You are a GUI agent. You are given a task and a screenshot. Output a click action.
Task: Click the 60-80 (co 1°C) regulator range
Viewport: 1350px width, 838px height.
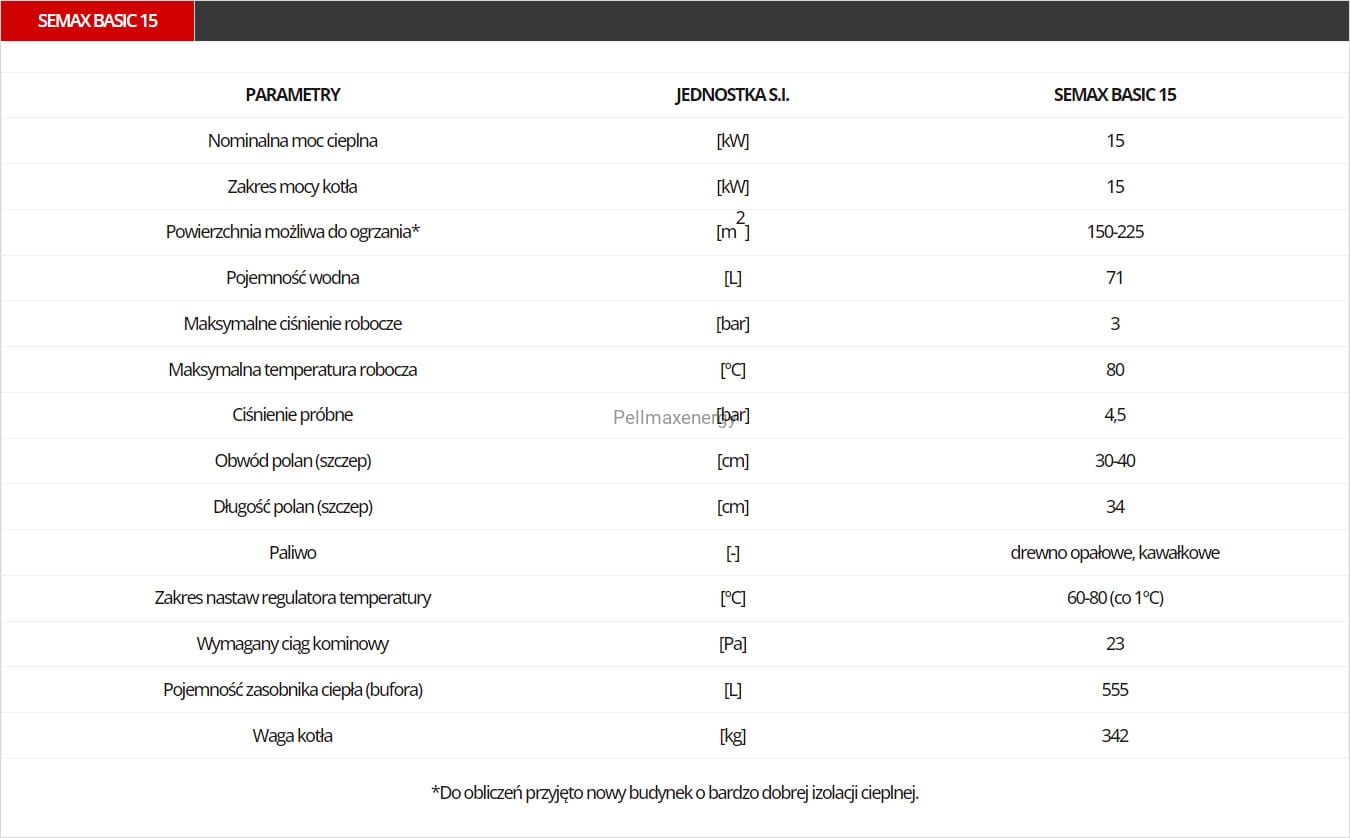(1115, 598)
